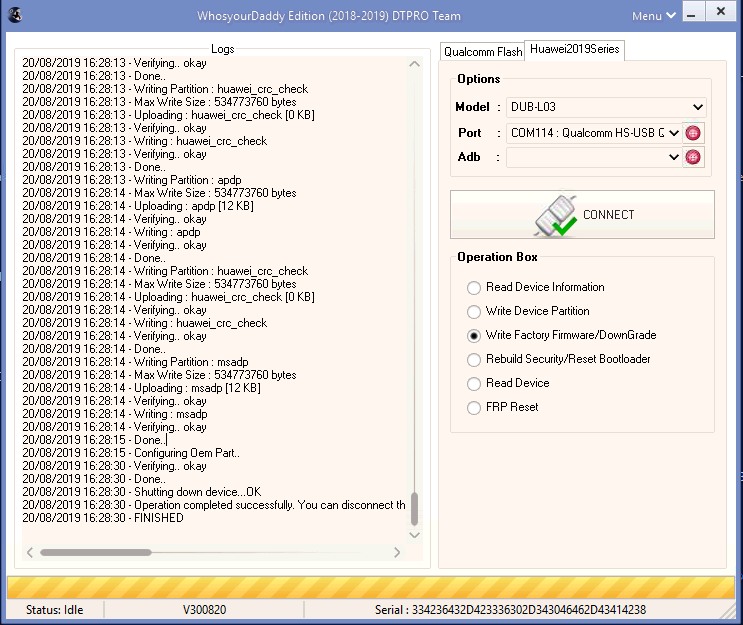This screenshot has width=743, height=625.
Task: Switch to the Qualcomm Flash tab
Action: click(482, 52)
